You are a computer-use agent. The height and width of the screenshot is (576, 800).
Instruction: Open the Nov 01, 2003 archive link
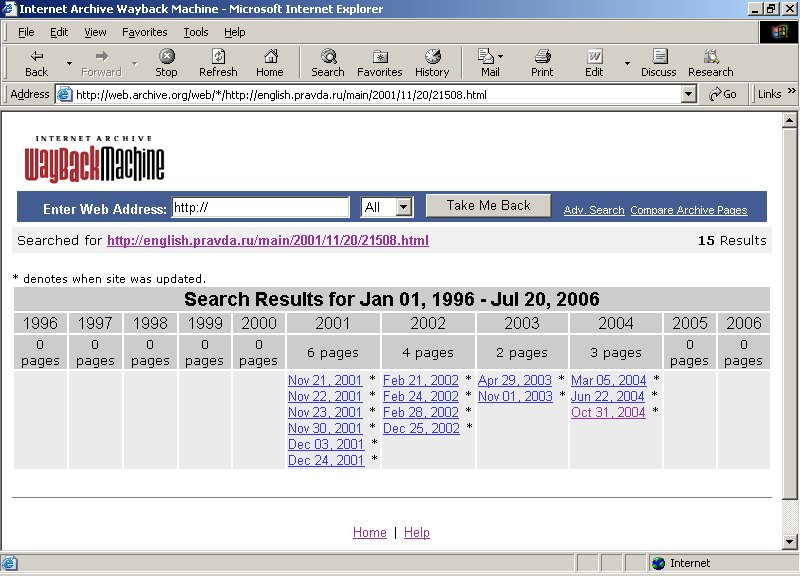515,396
